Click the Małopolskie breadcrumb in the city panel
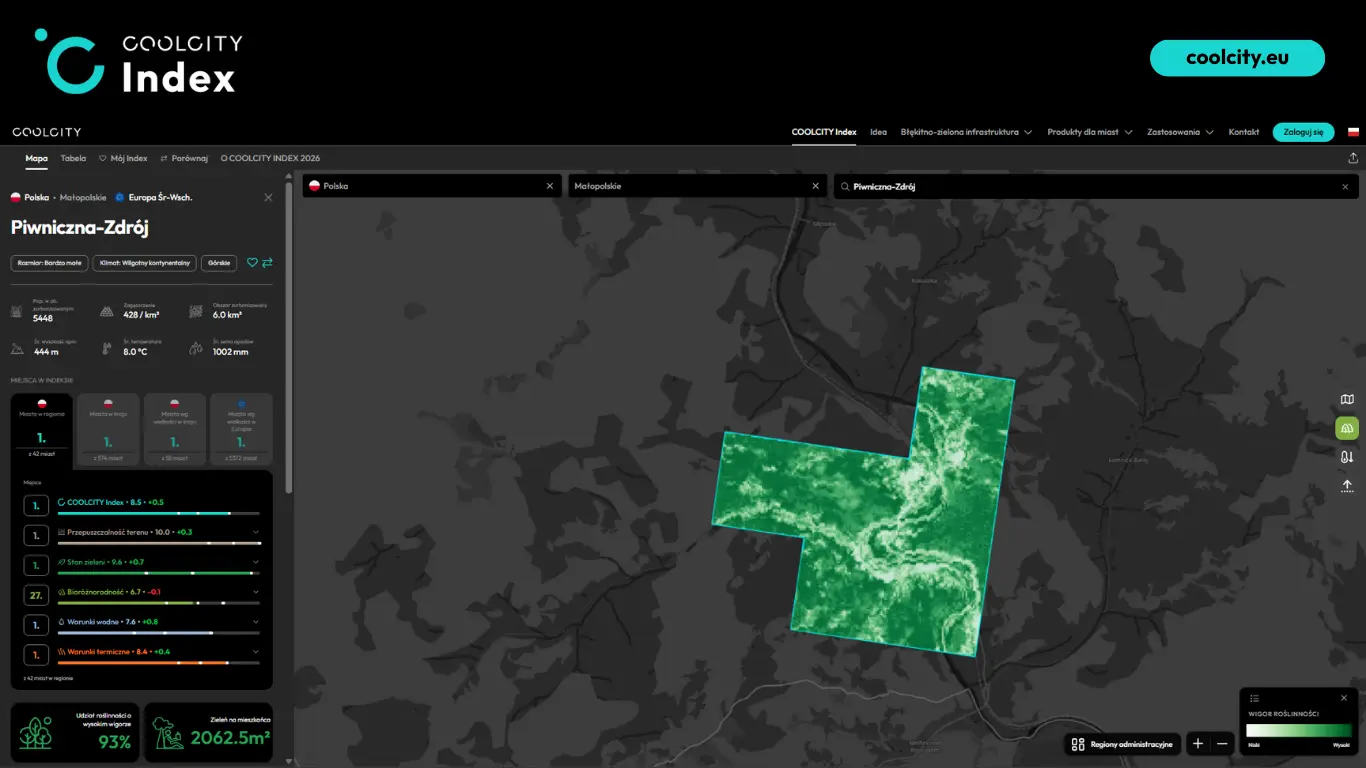The height and width of the screenshot is (768, 1366). coord(83,198)
